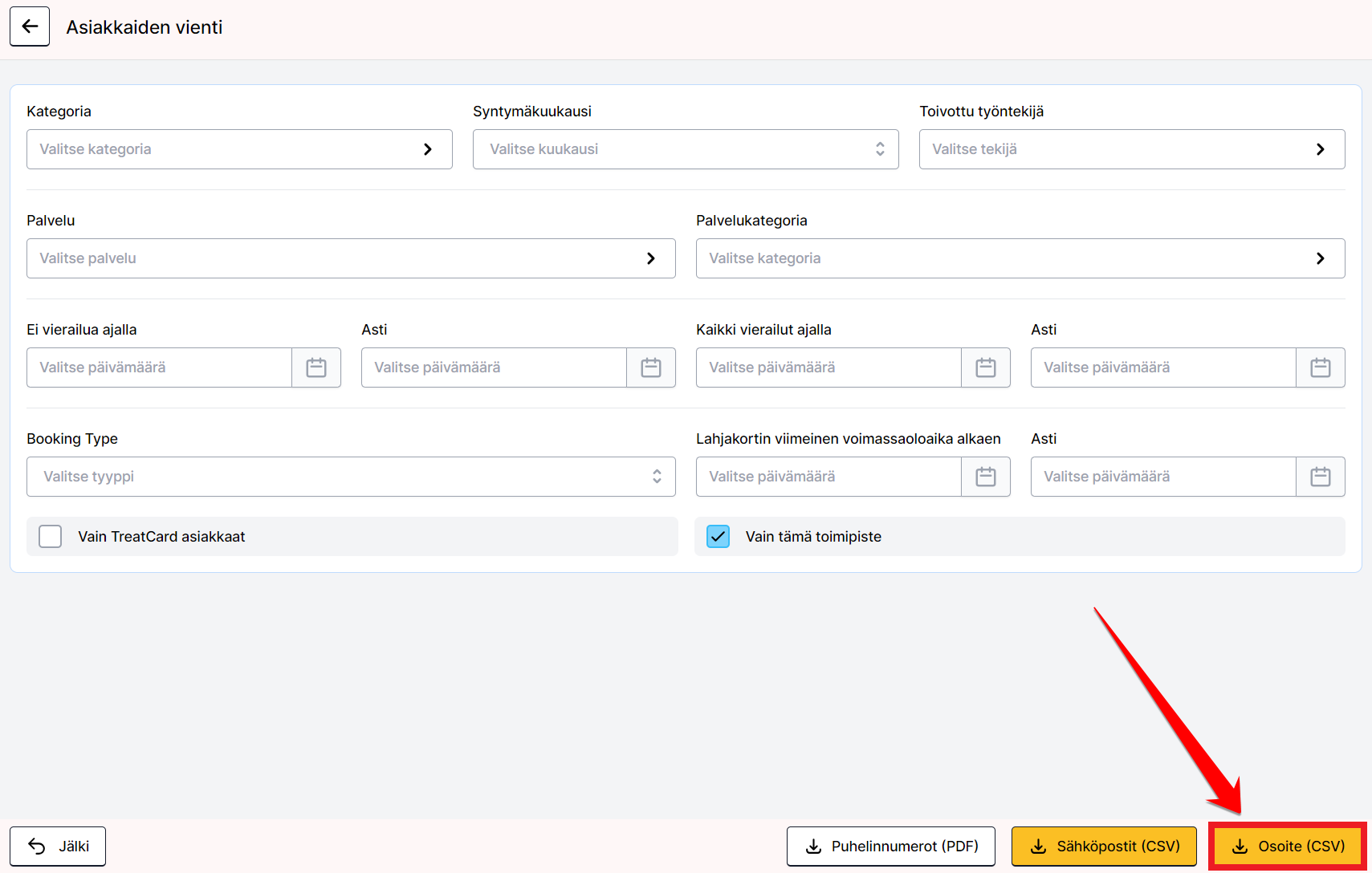
Task: Click the Asiakkaiden vienti page title
Action: tap(145, 27)
